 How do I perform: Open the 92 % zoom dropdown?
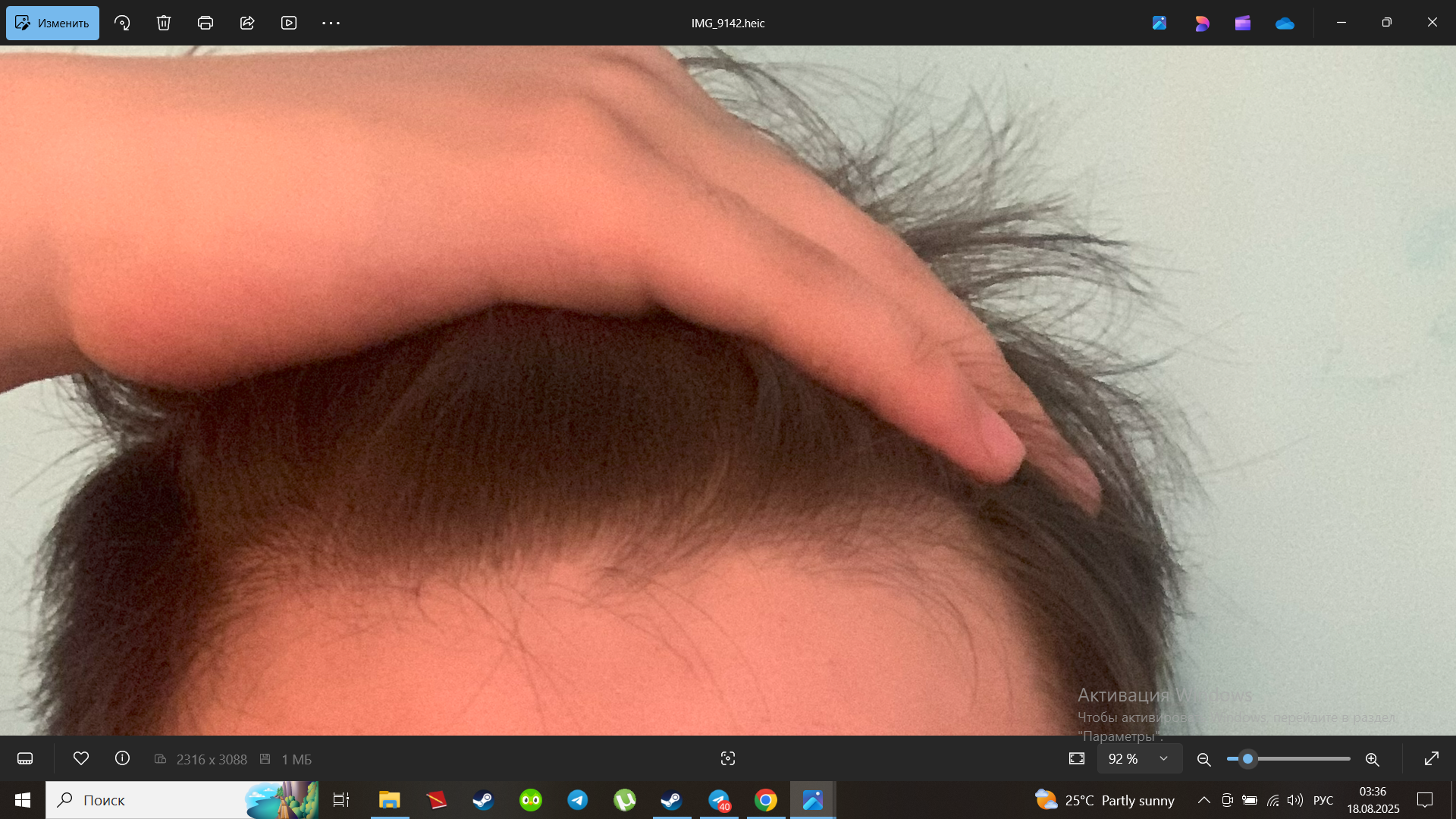click(1139, 758)
